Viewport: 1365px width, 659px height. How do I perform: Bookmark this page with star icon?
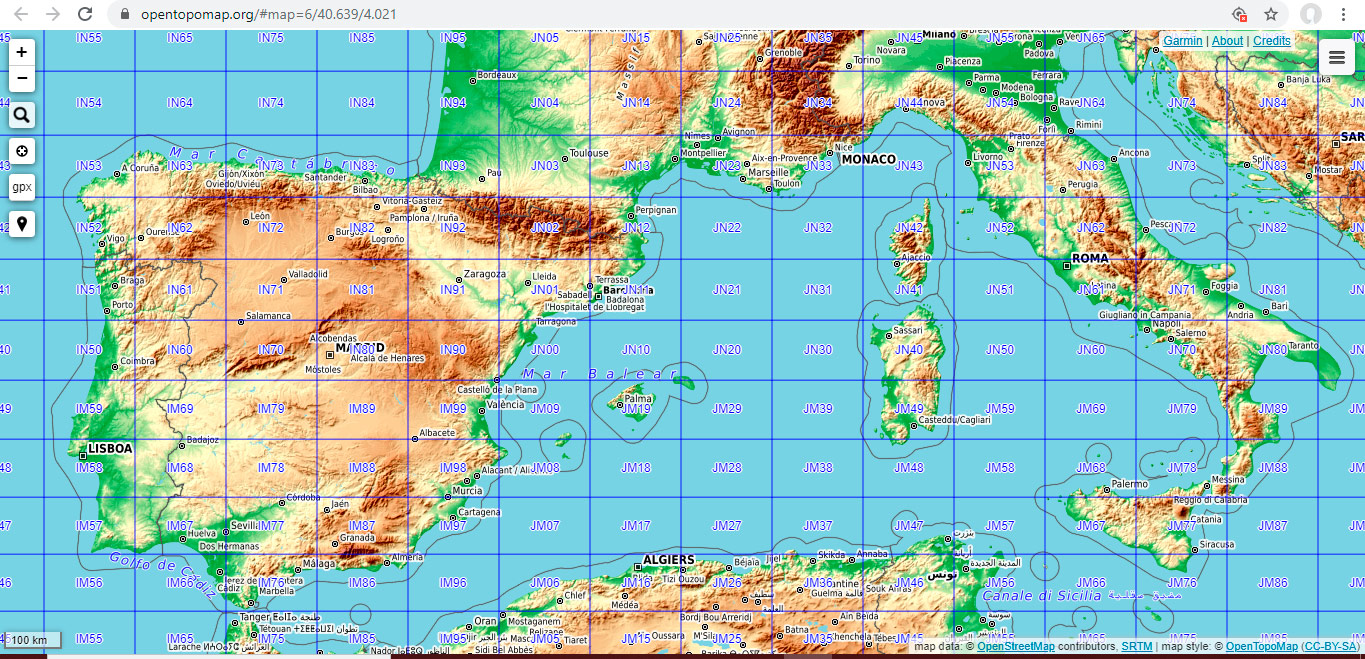[x=1271, y=14]
